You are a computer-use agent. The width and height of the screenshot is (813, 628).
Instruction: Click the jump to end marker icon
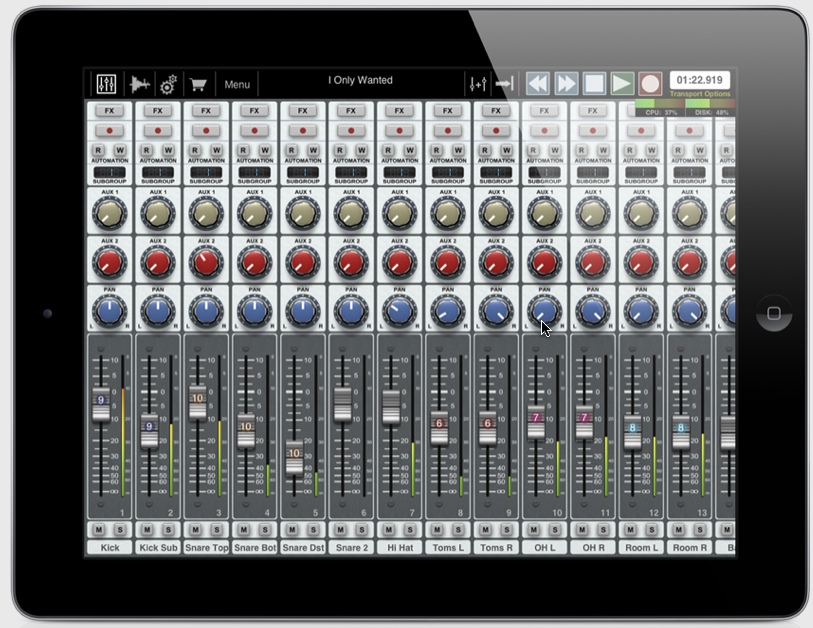(504, 83)
